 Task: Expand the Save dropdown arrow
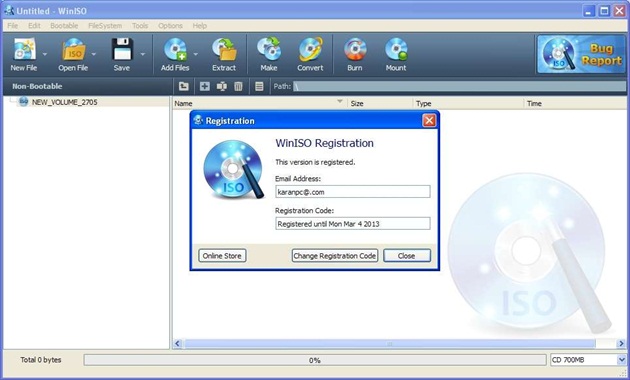(143, 54)
